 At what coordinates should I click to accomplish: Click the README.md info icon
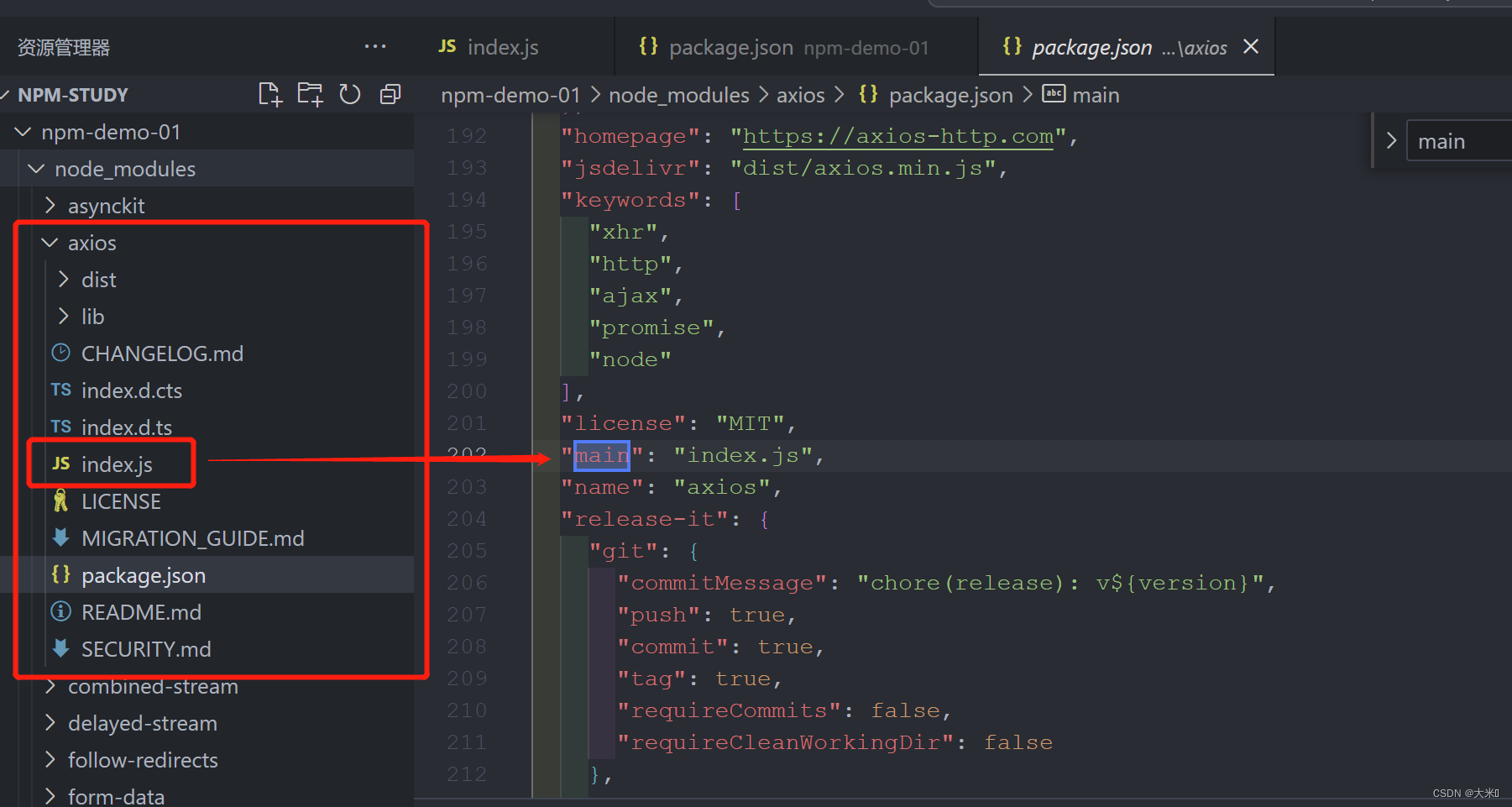pos(60,611)
